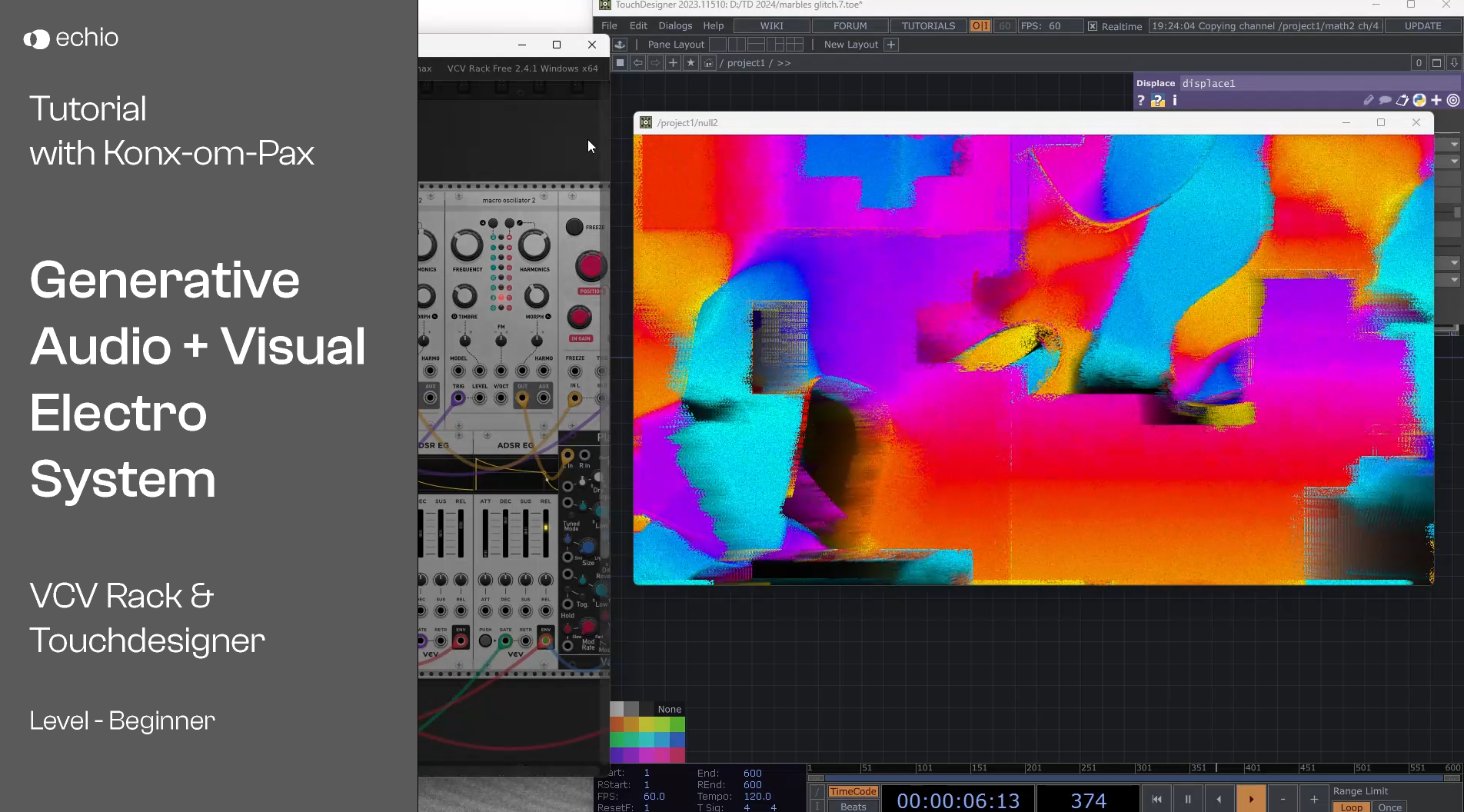This screenshot has width=1464, height=812.
Task: Click the copy parameters clipboard icon
Action: (x=1402, y=100)
